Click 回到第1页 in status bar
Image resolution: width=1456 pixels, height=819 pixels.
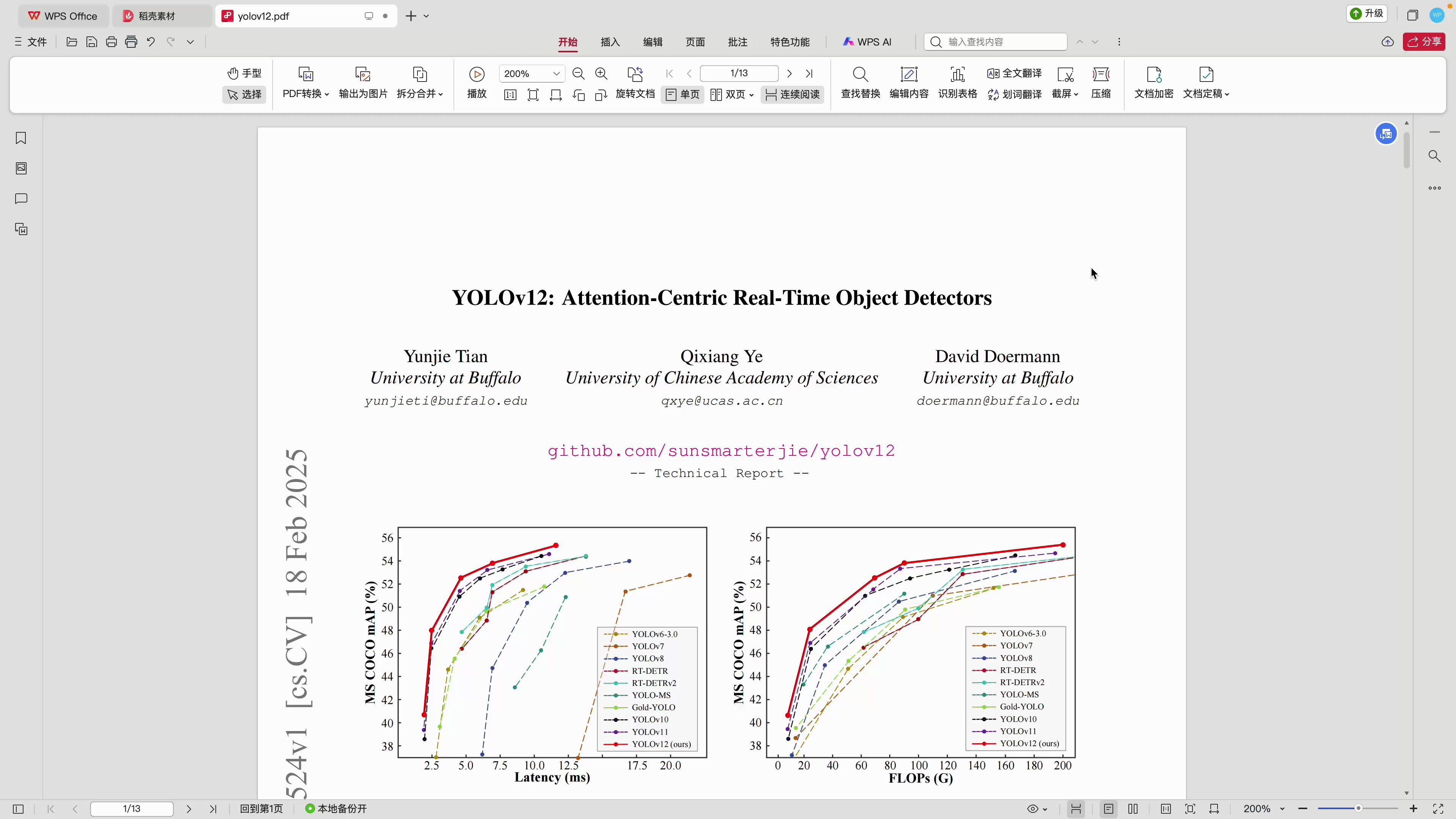[x=261, y=809]
